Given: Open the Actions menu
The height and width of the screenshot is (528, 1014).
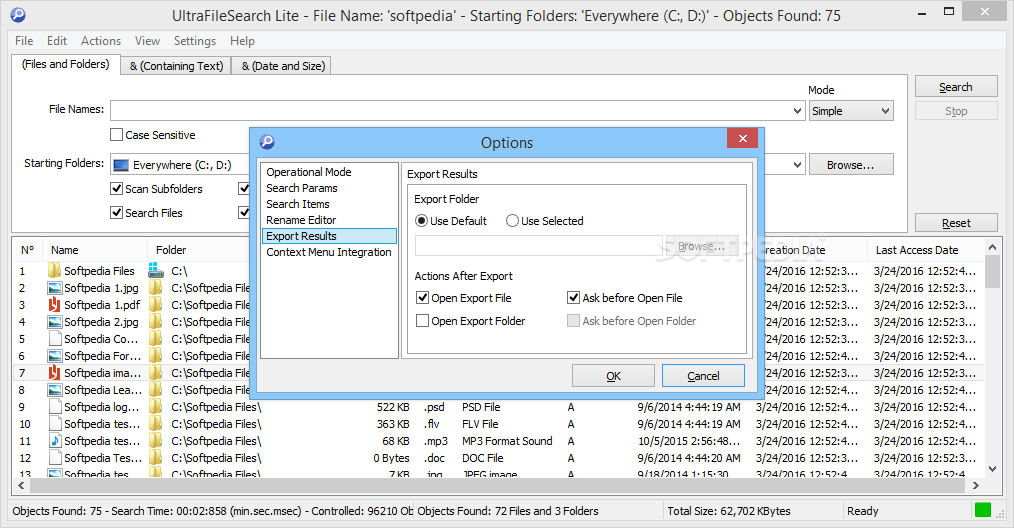Looking at the screenshot, I should (101, 41).
